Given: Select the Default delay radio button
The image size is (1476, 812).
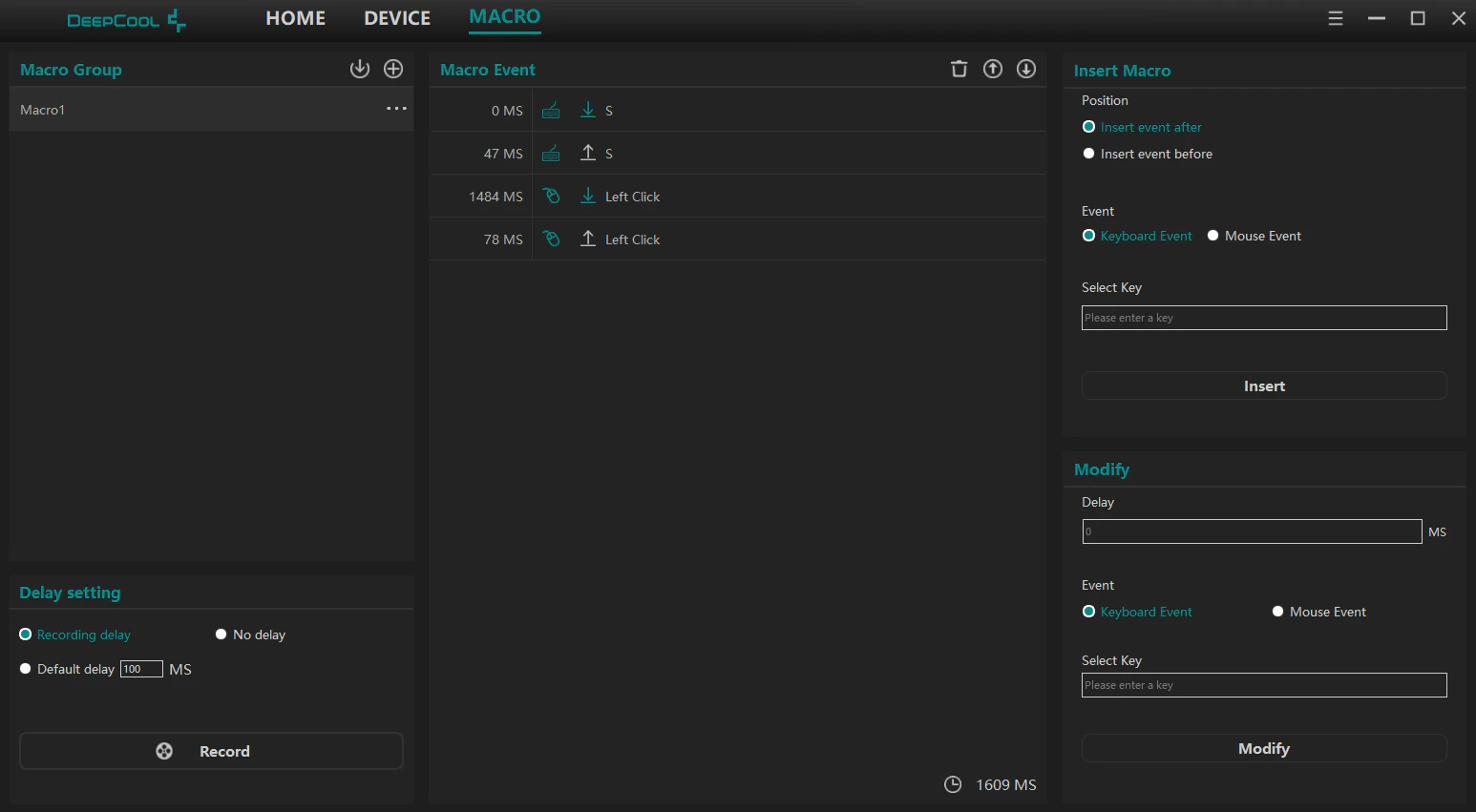Looking at the screenshot, I should (26, 669).
